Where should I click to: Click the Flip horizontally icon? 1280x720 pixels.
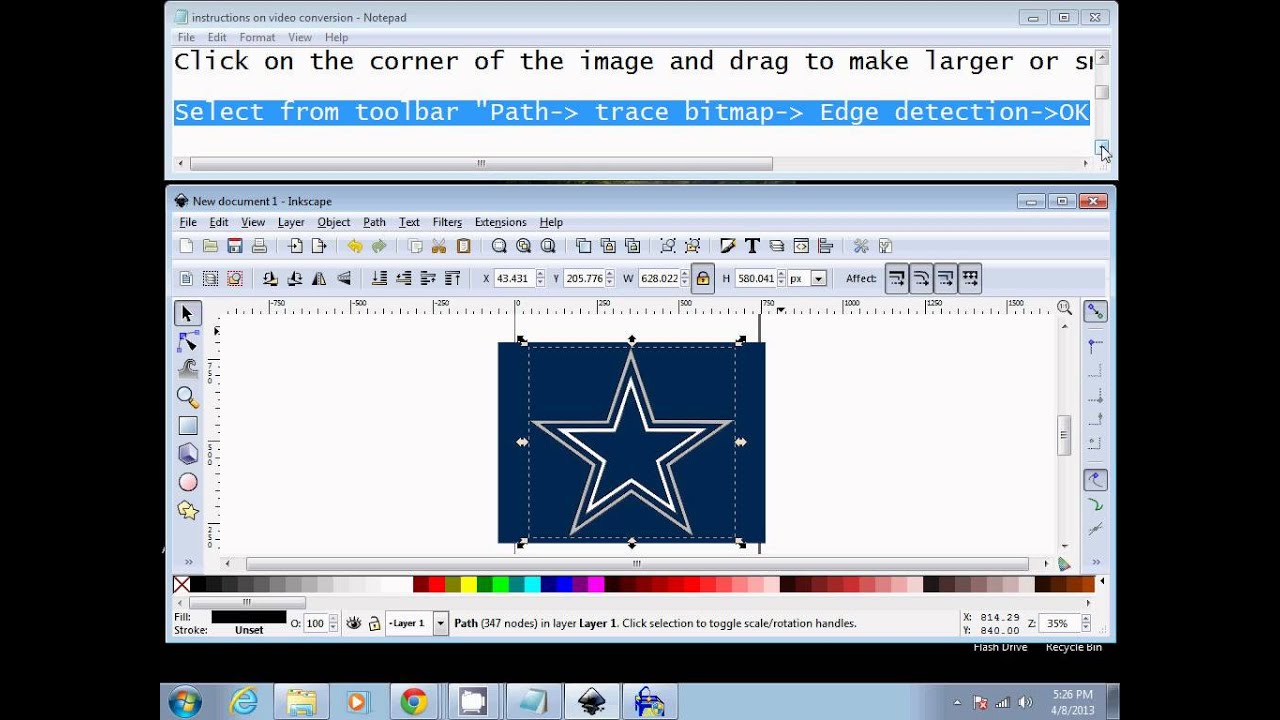pyautogui.click(x=319, y=279)
